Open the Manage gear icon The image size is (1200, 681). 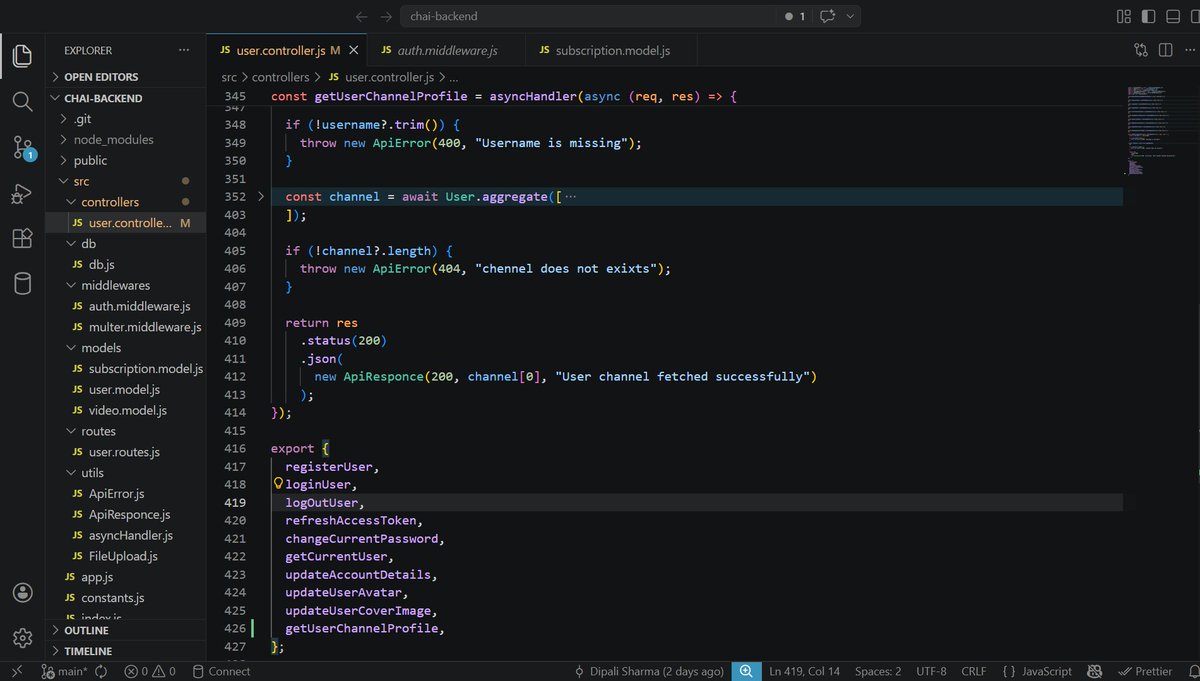[22, 637]
